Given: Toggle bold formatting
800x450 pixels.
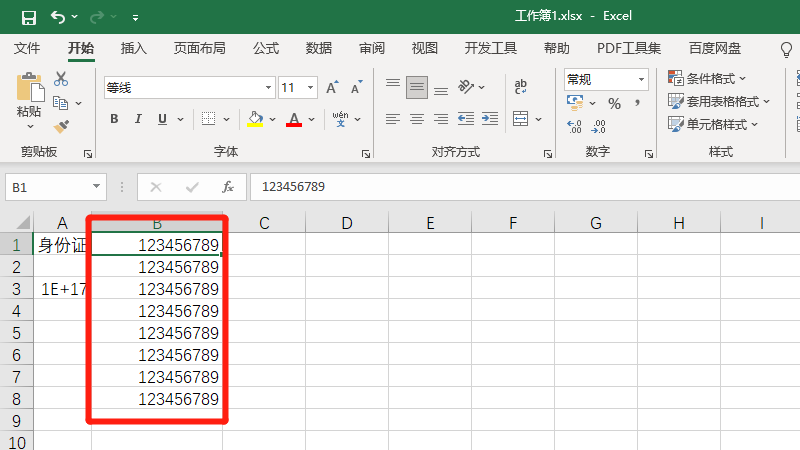Looking at the screenshot, I should 114,119.
